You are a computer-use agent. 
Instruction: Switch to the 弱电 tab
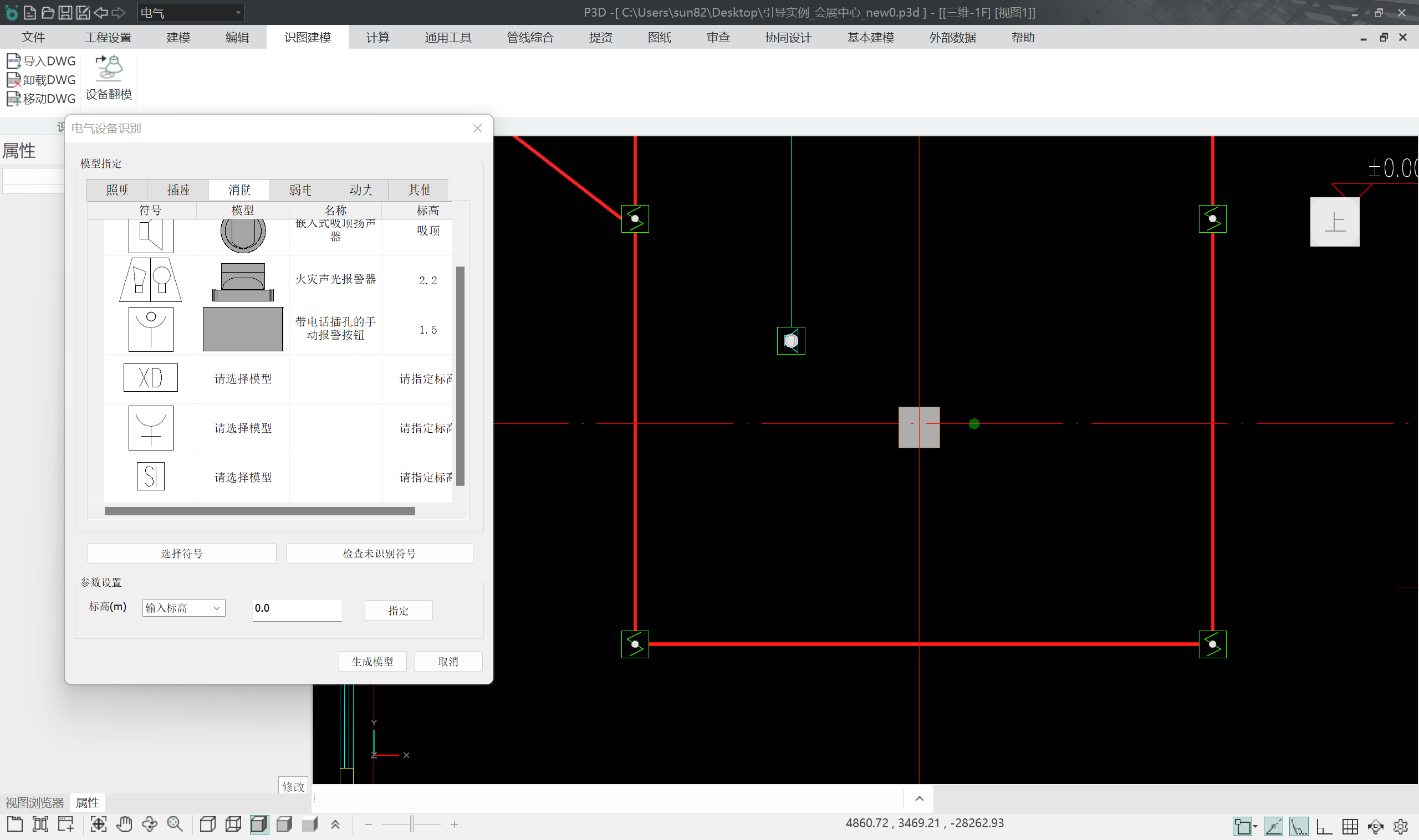click(x=300, y=189)
